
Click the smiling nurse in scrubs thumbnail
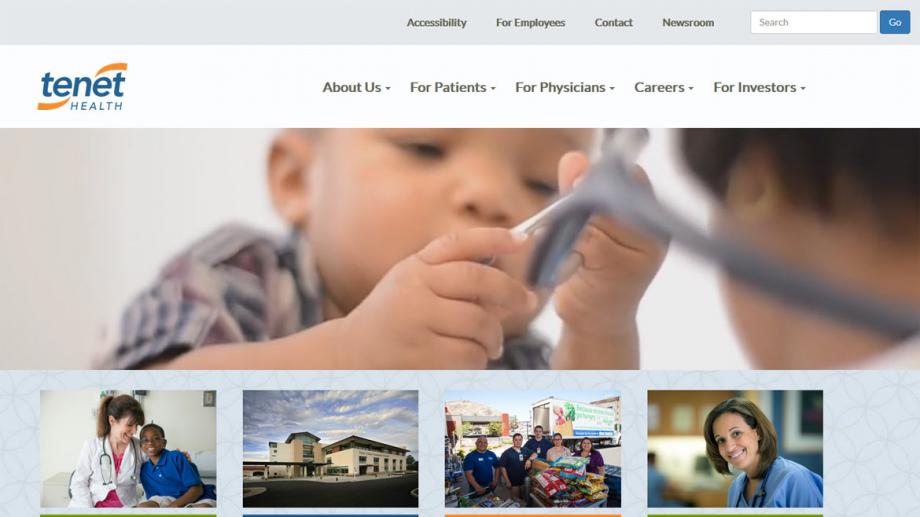[735, 449]
